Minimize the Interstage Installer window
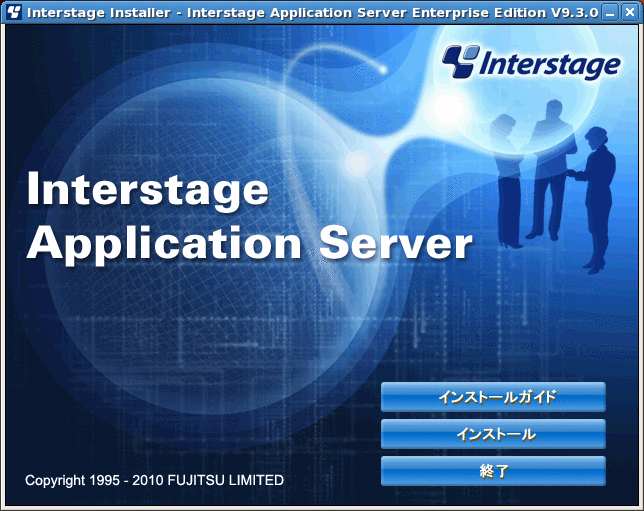The height and width of the screenshot is (511, 644). coord(610,13)
